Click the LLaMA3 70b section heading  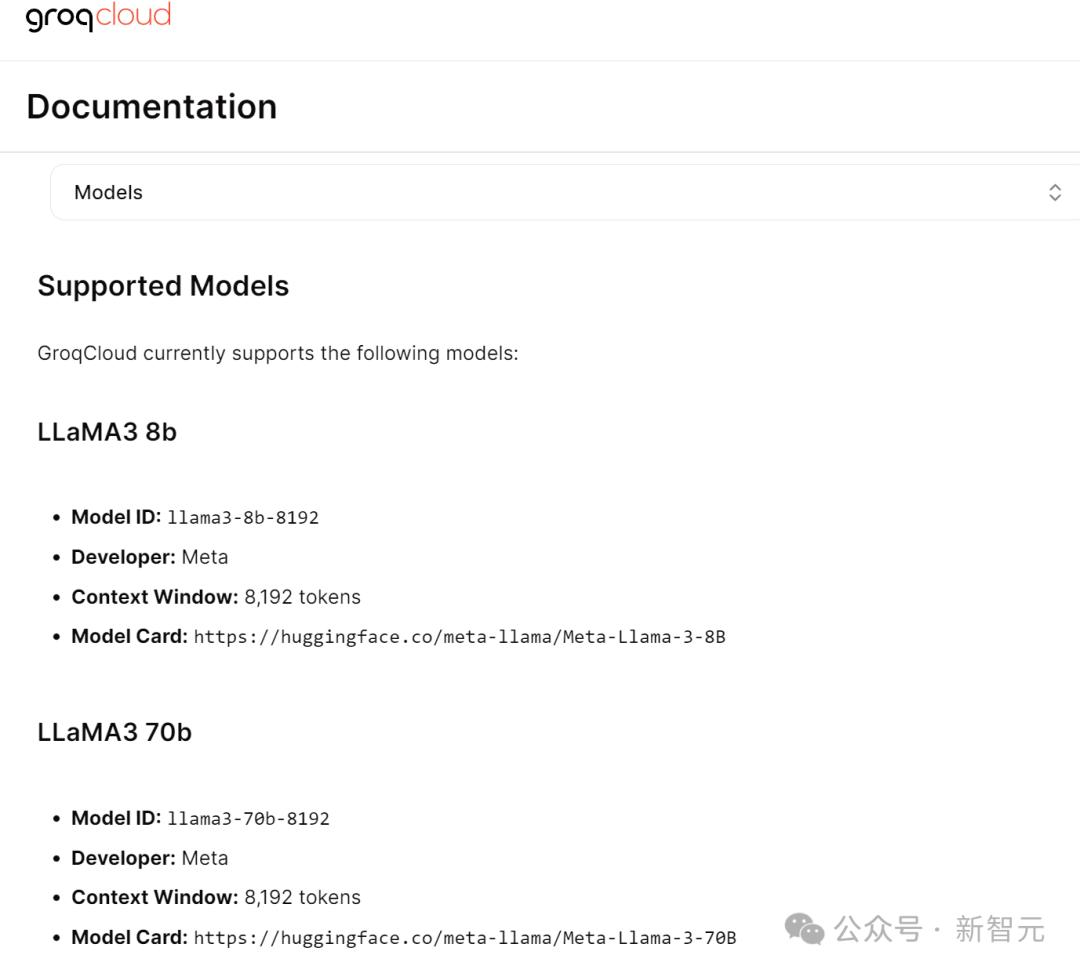pos(114,732)
